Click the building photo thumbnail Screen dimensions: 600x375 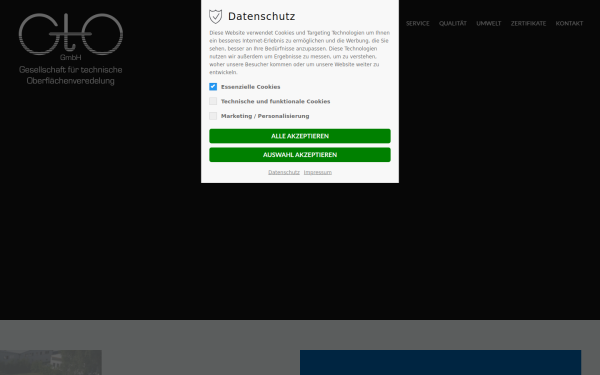click(x=51, y=362)
